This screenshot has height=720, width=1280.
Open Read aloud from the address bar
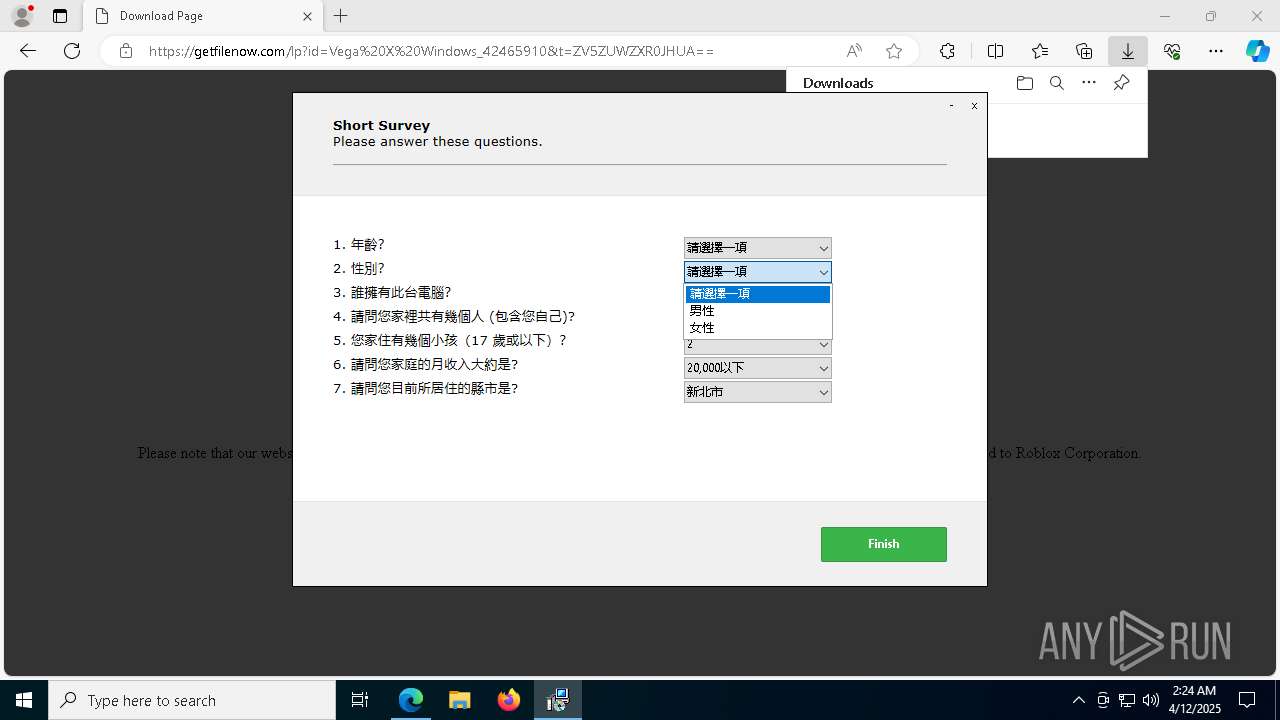pyautogui.click(x=854, y=51)
